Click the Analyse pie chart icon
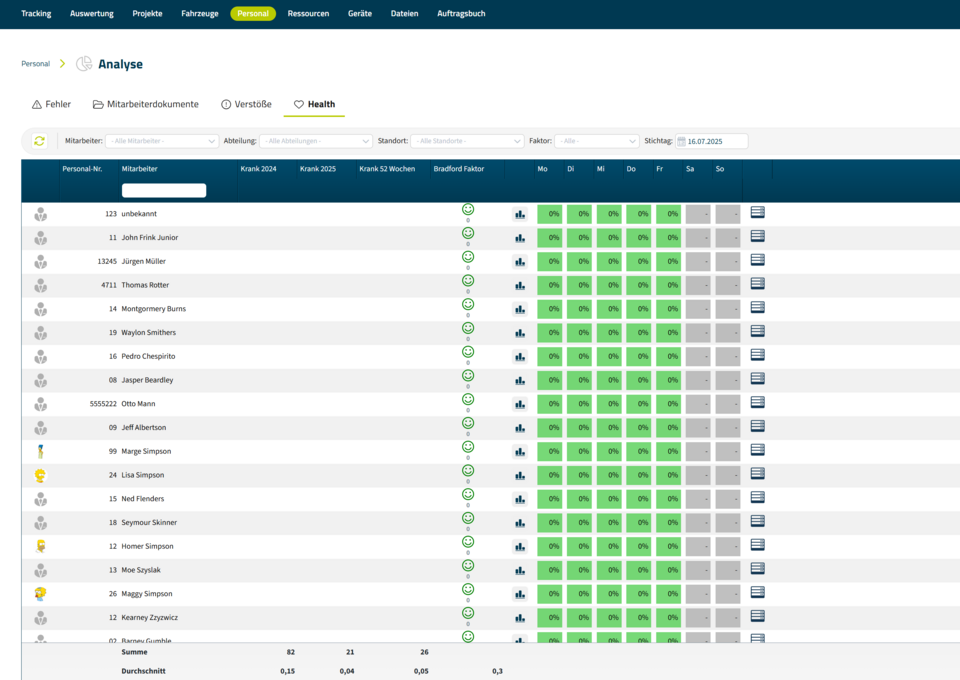960x680 pixels. coord(84,64)
